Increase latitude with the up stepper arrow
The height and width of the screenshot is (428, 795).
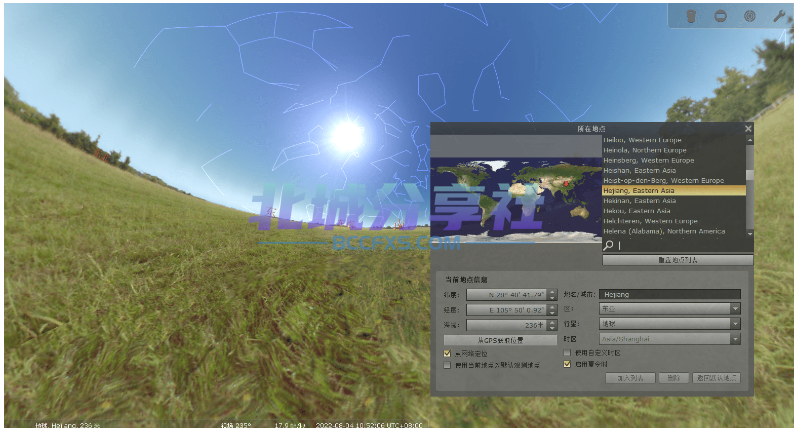pyautogui.click(x=552, y=292)
